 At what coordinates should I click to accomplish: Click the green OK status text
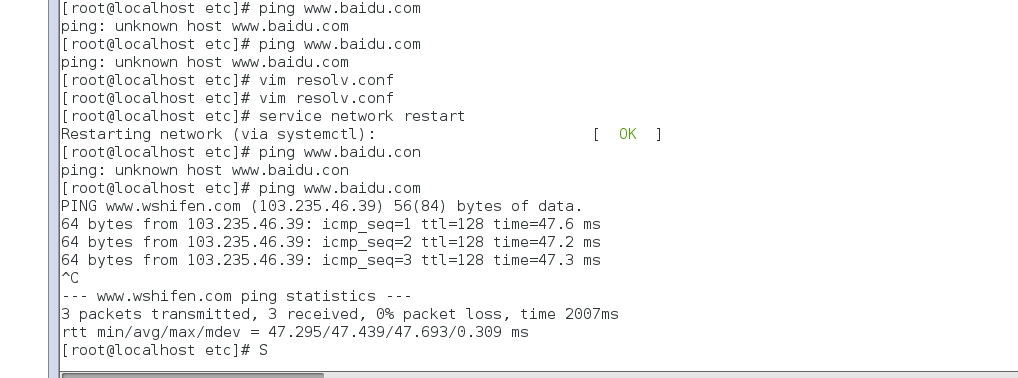point(627,134)
